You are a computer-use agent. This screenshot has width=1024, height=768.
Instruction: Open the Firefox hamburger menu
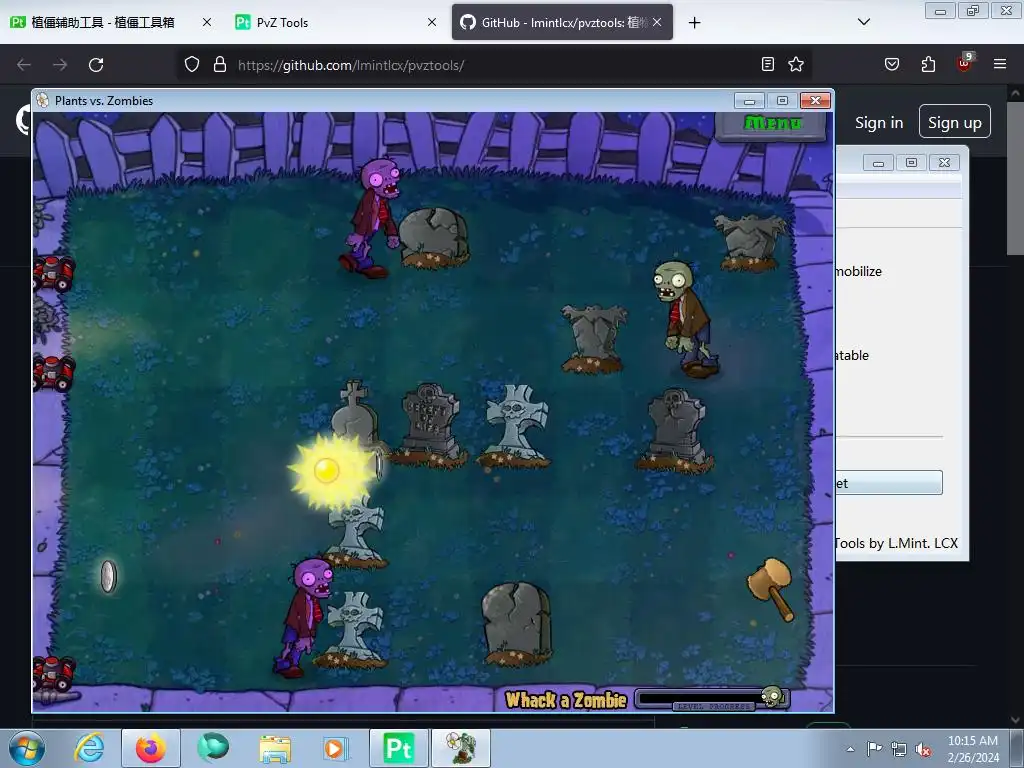1000,64
